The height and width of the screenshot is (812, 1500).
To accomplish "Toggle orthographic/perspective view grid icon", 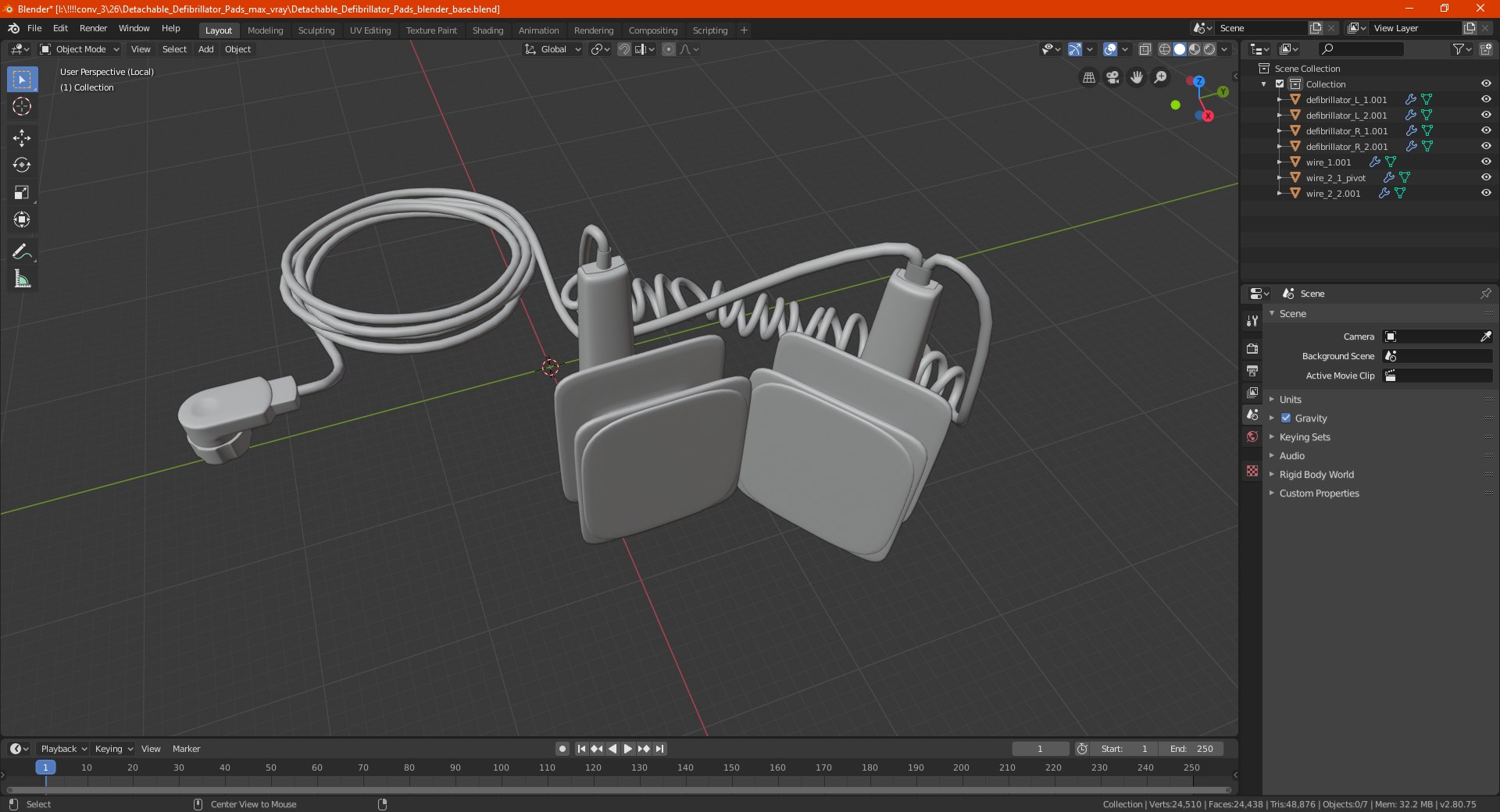I will (1089, 77).
